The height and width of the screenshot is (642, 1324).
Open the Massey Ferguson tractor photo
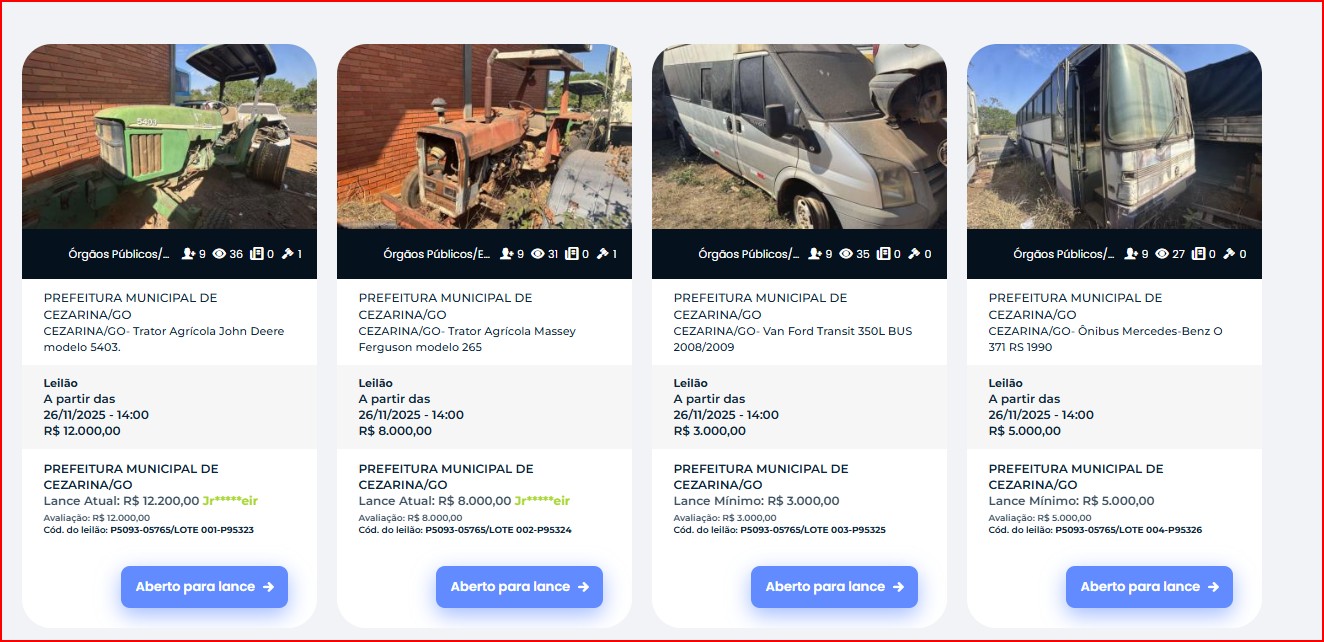tap(484, 137)
